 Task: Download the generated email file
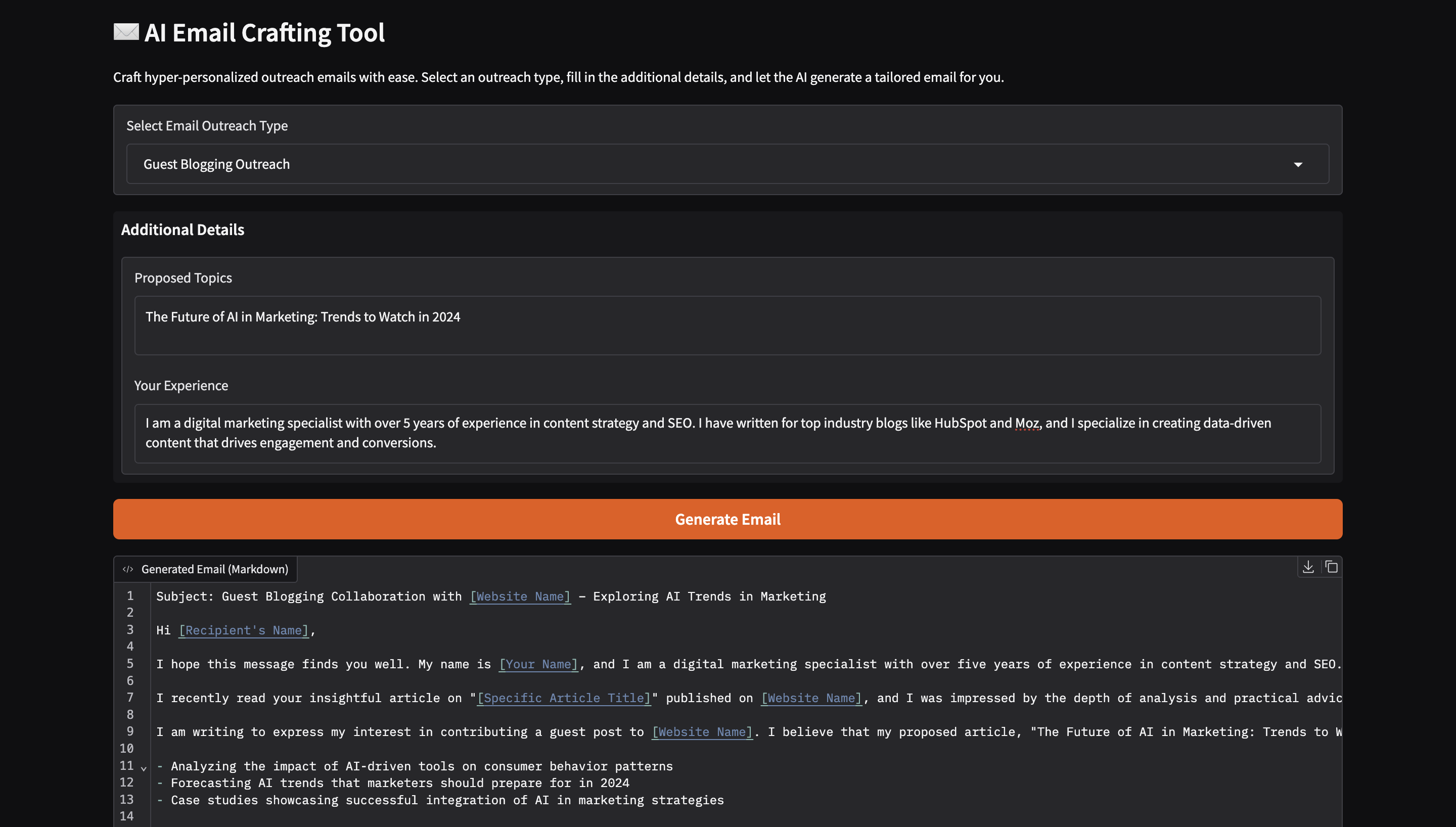1308,567
